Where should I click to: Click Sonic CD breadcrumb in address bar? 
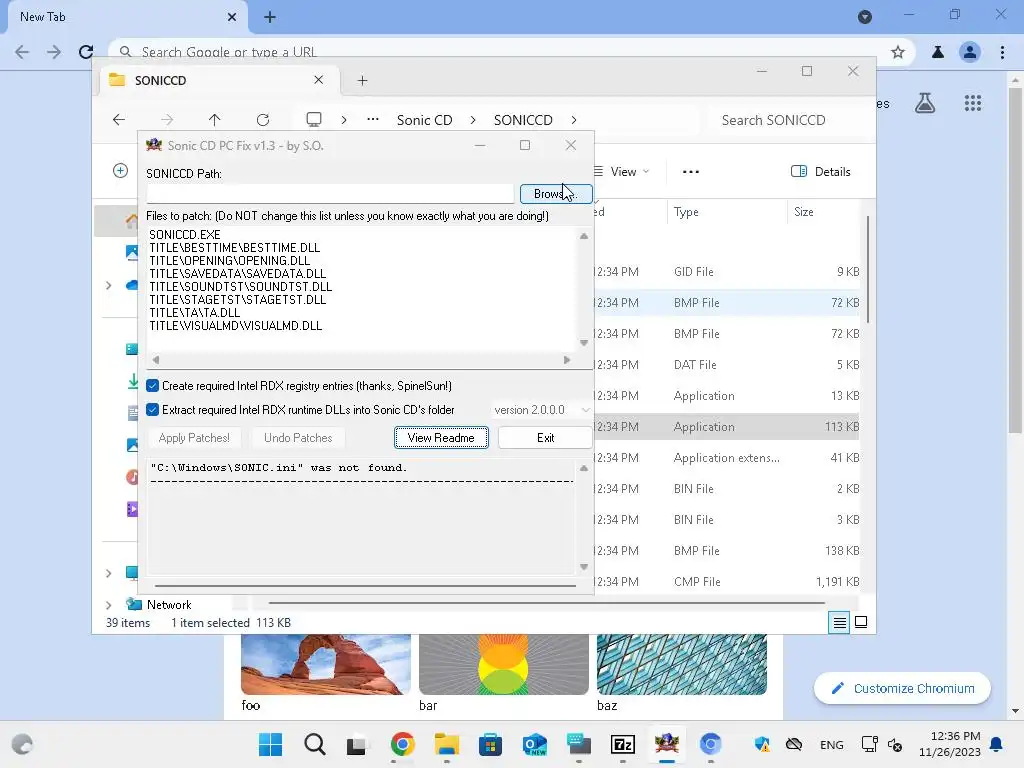click(x=424, y=120)
